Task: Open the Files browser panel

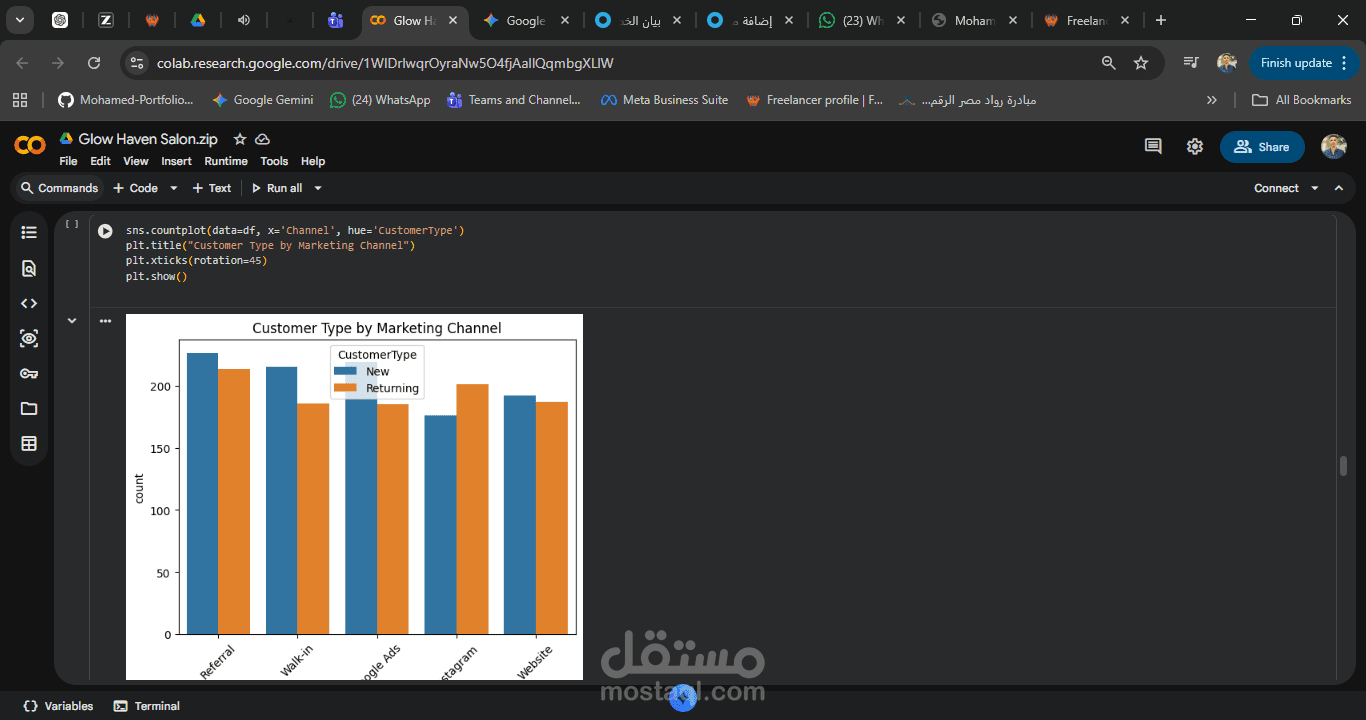Action: (28, 408)
